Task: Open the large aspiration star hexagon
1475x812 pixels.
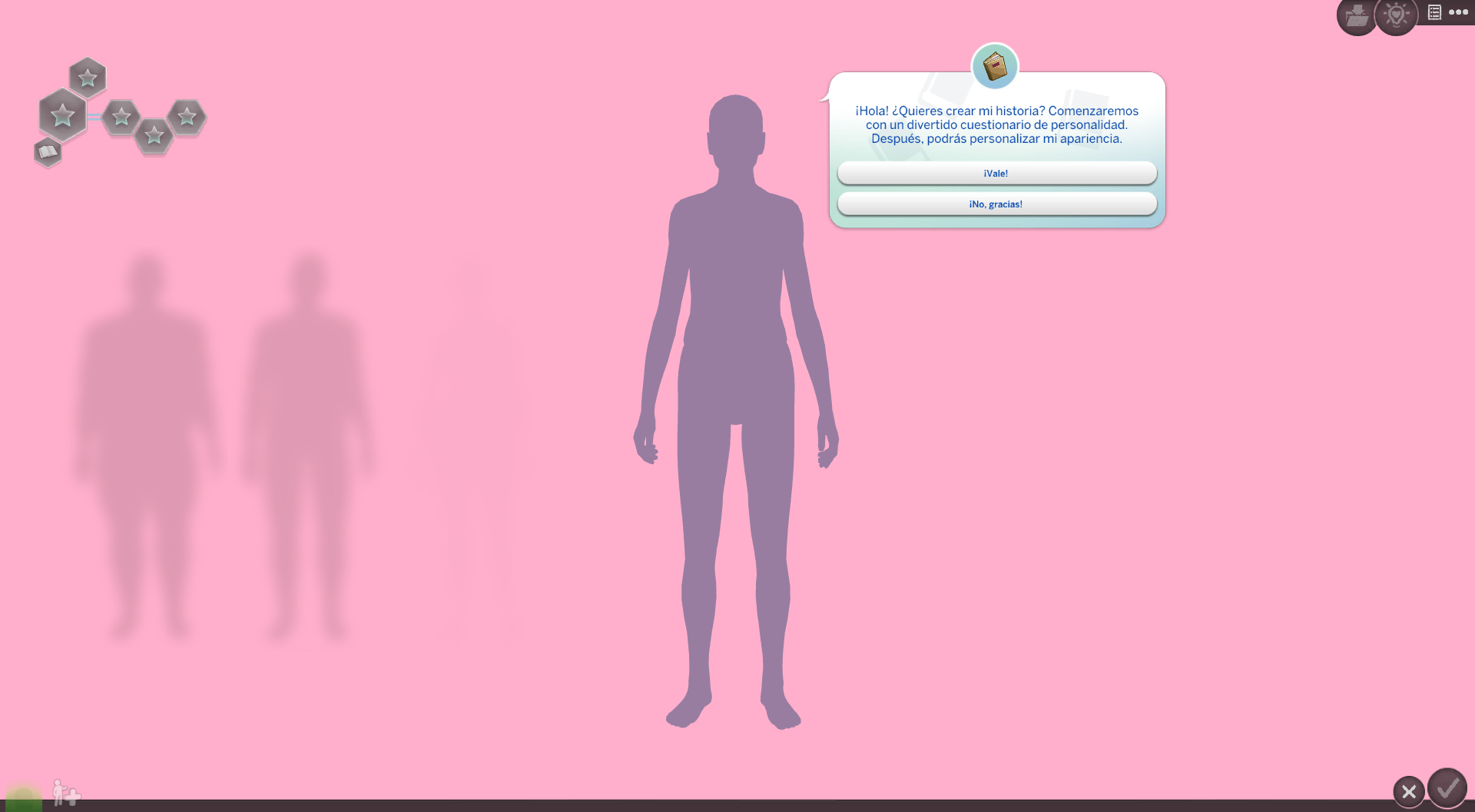Action: coord(62,115)
